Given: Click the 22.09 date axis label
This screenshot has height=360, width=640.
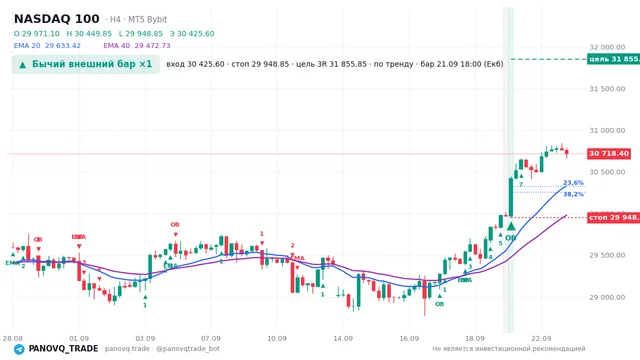Looking at the screenshot, I should point(541,338).
